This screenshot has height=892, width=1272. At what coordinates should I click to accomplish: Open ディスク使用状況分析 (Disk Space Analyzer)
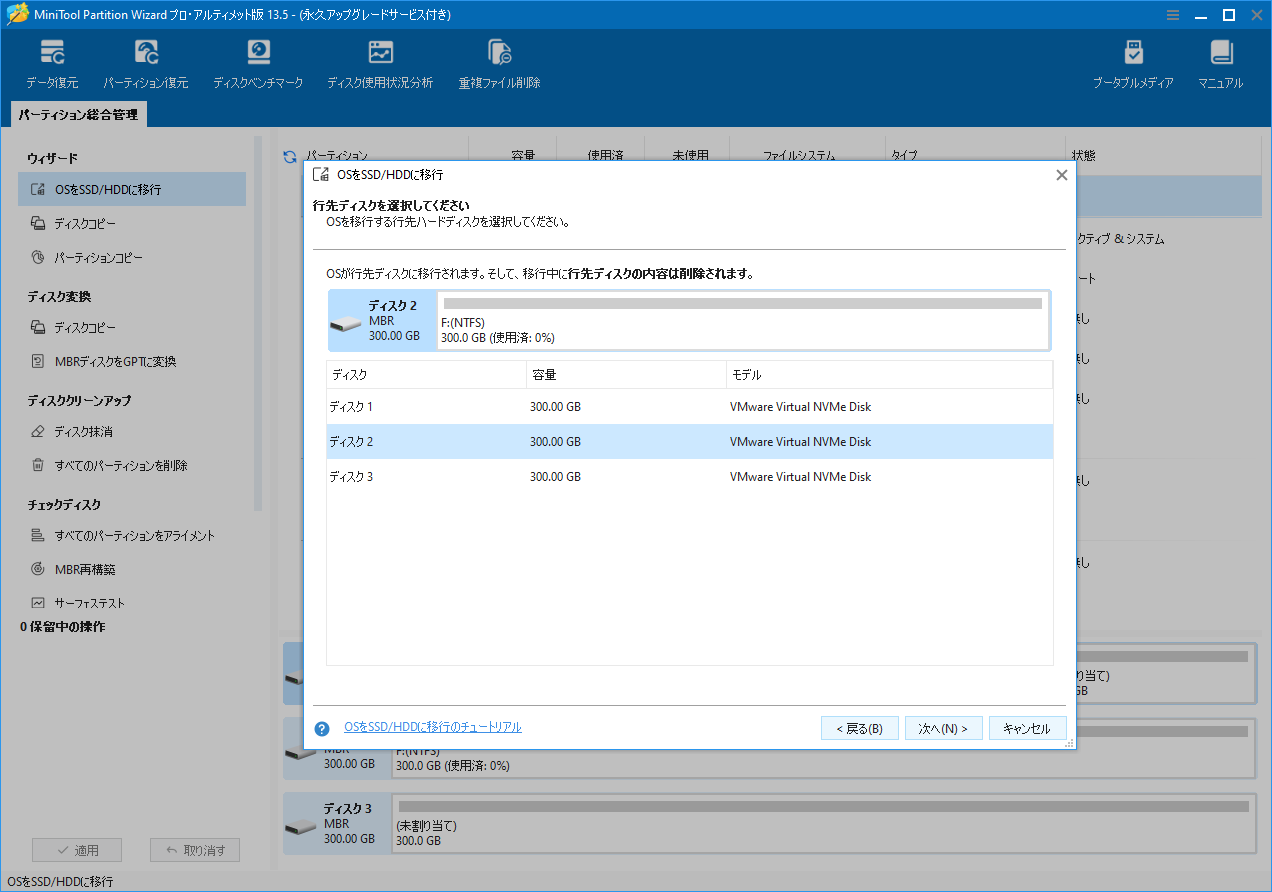380,62
